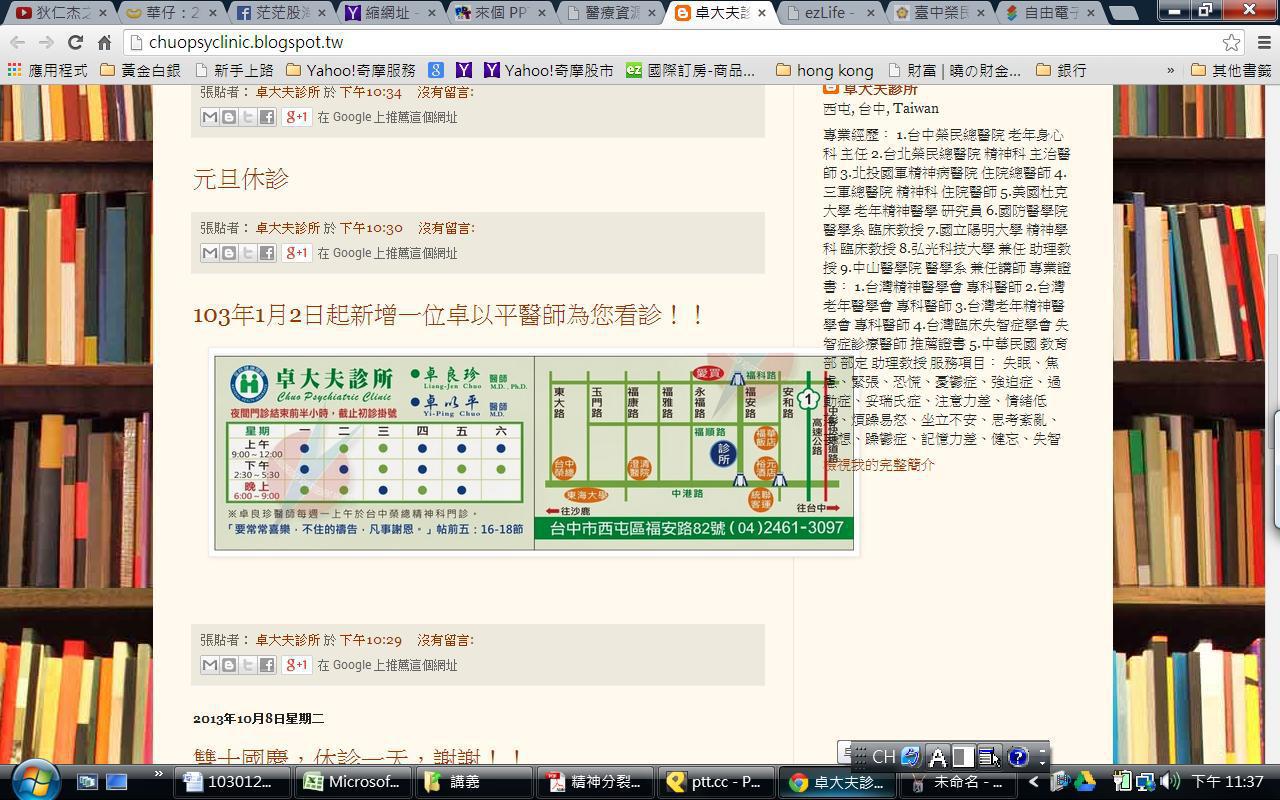Open the 103年1月2日起新增一位卓以平醫師 post title
Screen dimensions: 1280x800
coord(449,315)
